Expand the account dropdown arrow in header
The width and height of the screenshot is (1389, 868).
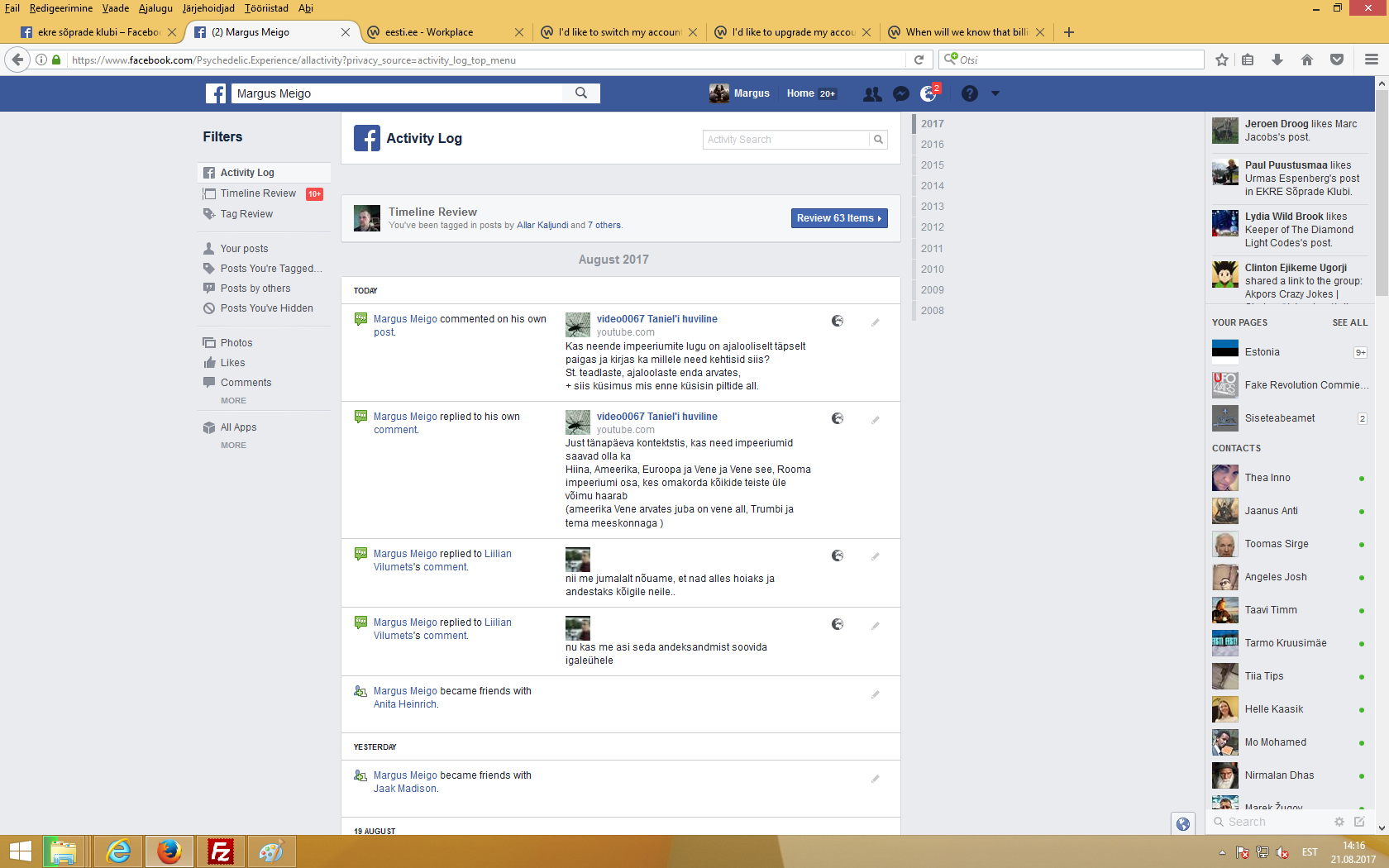(995, 94)
